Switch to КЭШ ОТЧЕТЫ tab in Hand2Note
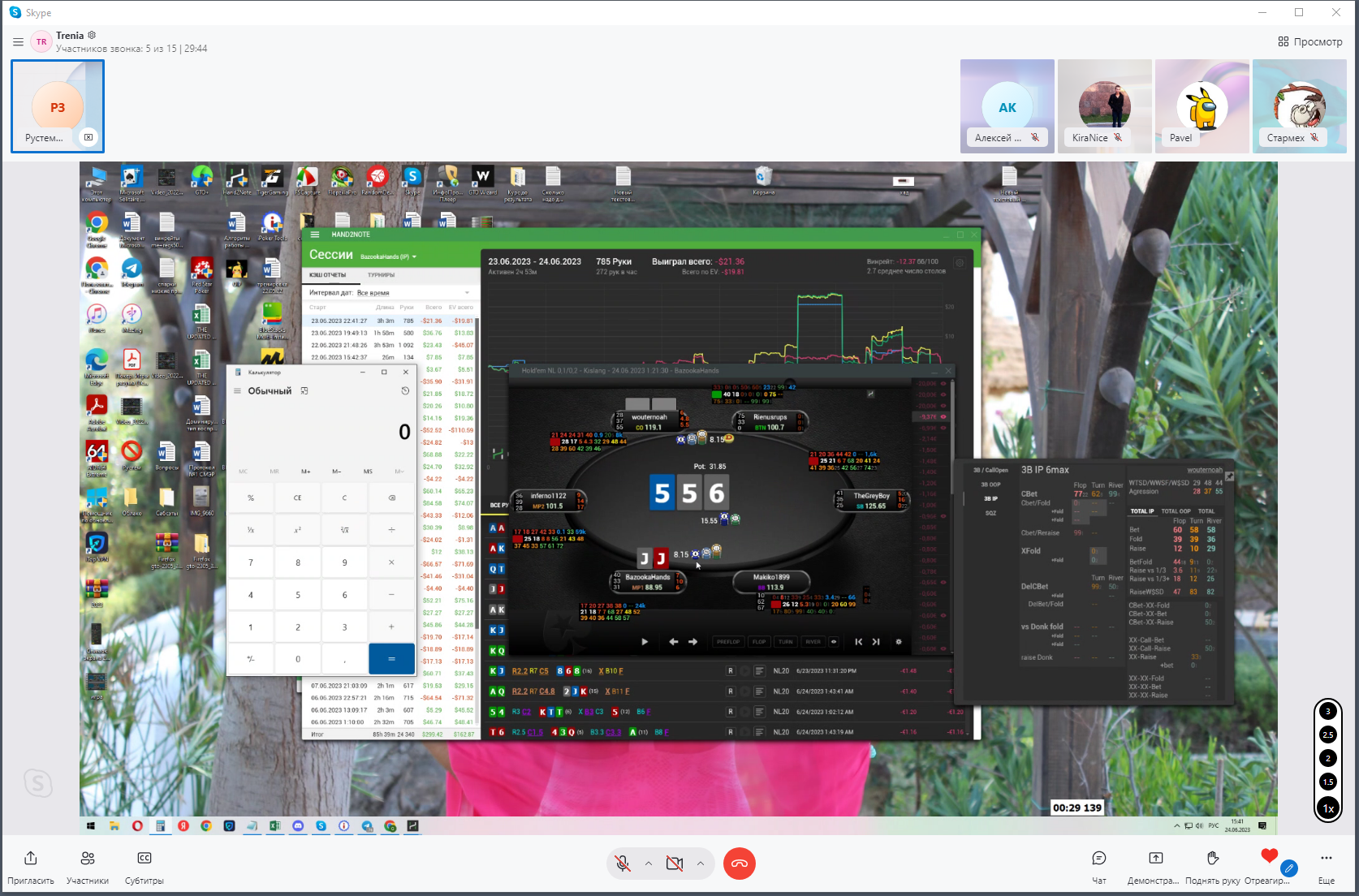The width and height of the screenshot is (1359, 896). [328, 275]
